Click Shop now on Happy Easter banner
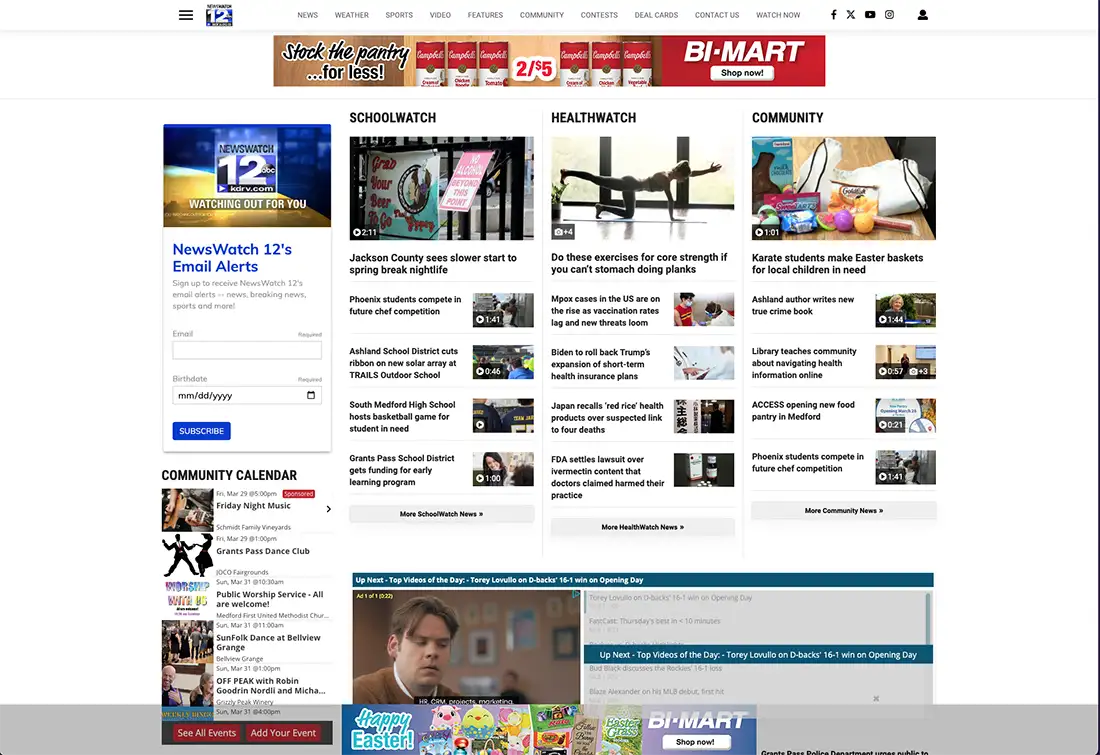The width and height of the screenshot is (1100, 755). coord(695,742)
